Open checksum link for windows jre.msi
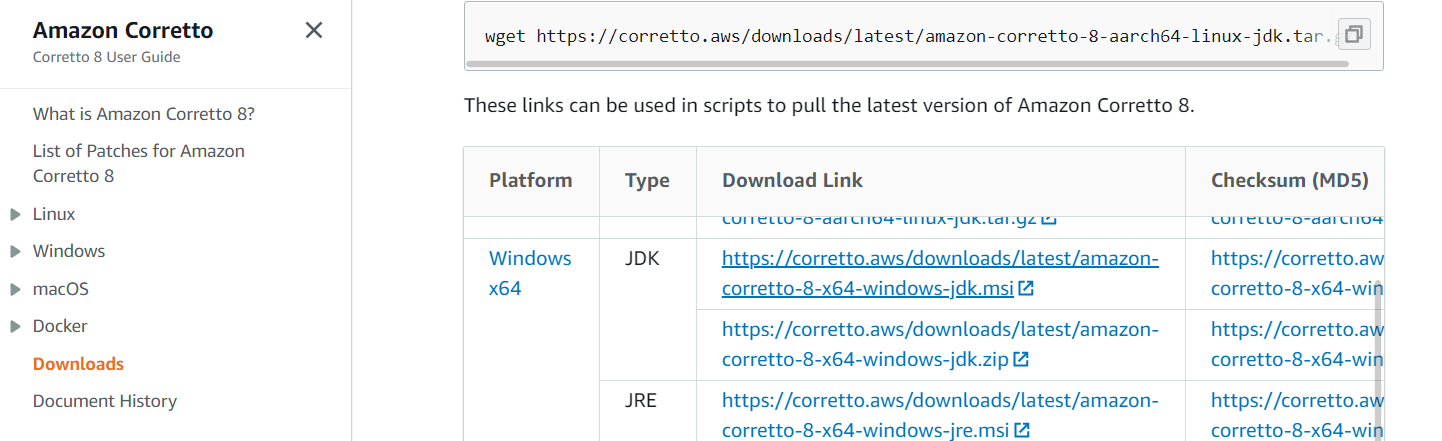 click(1297, 415)
